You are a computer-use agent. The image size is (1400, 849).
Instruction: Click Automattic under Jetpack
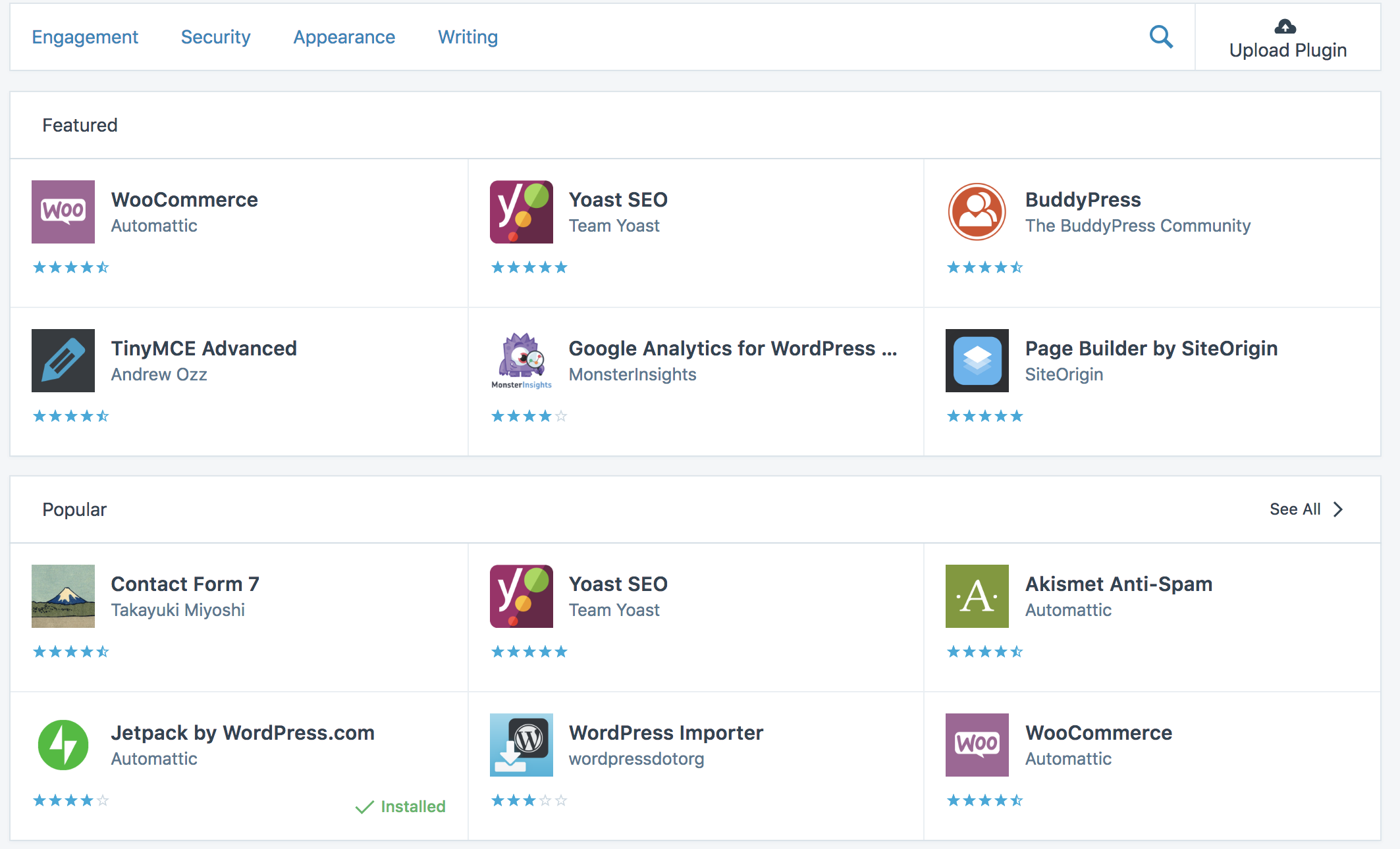click(154, 759)
